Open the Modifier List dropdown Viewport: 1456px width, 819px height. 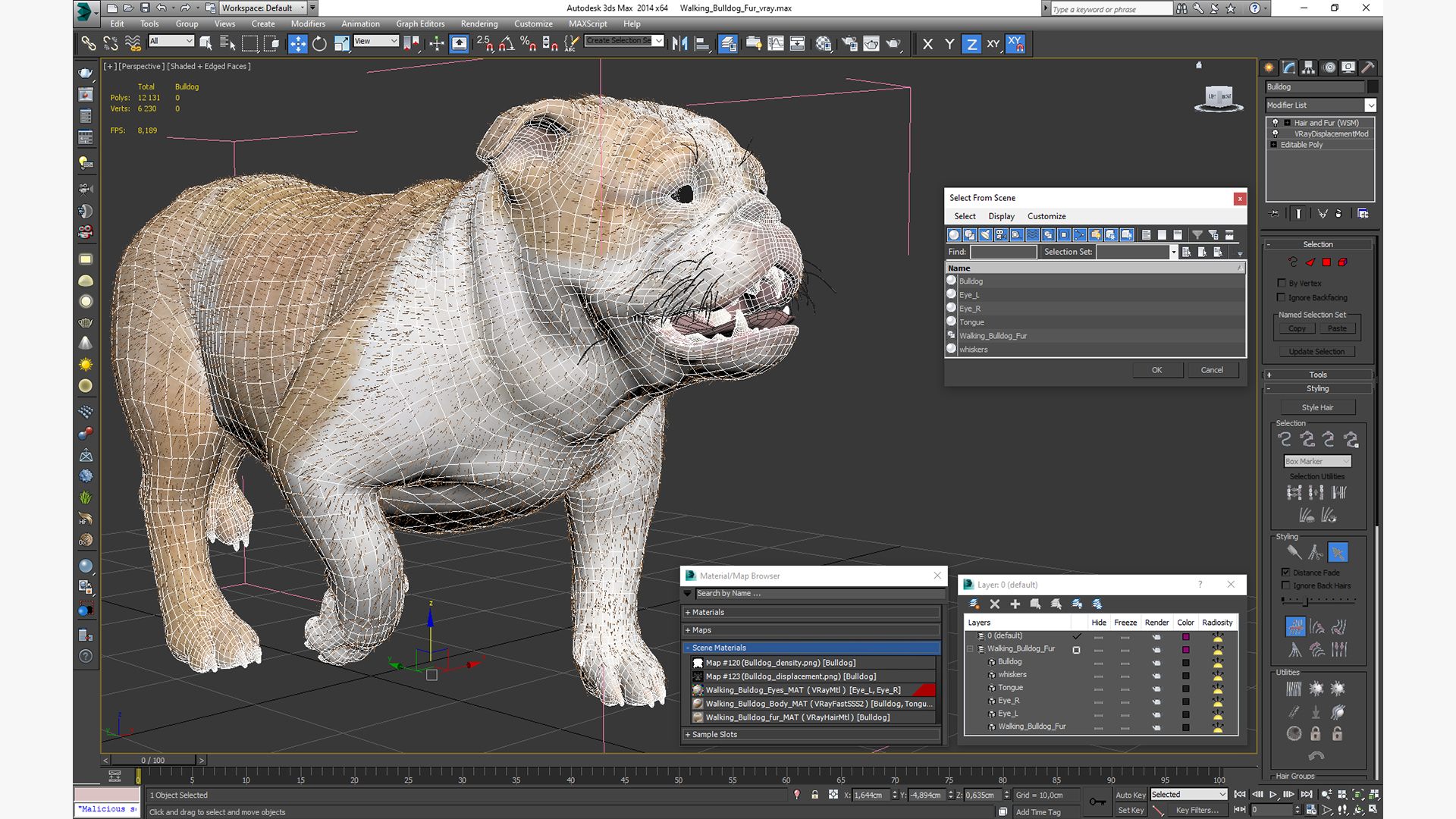pos(1370,105)
